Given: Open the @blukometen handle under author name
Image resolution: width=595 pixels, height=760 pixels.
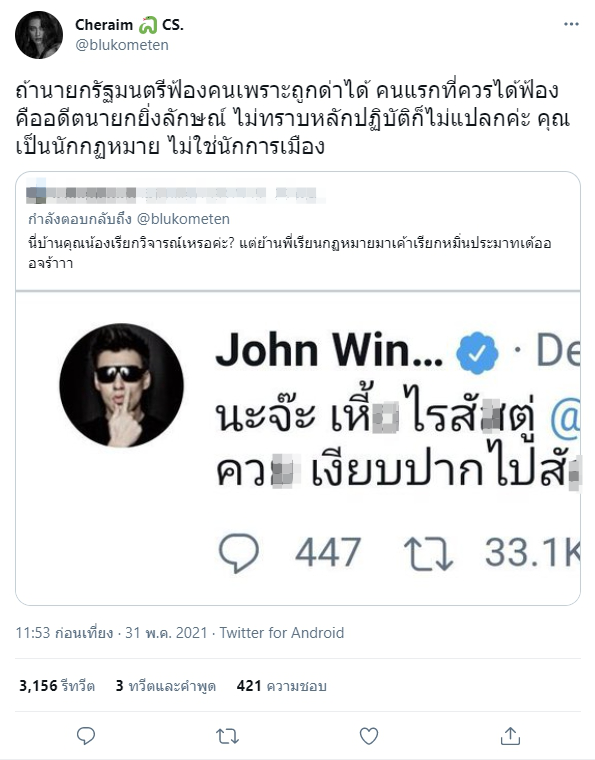Looking at the screenshot, I should tap(122, 45).
